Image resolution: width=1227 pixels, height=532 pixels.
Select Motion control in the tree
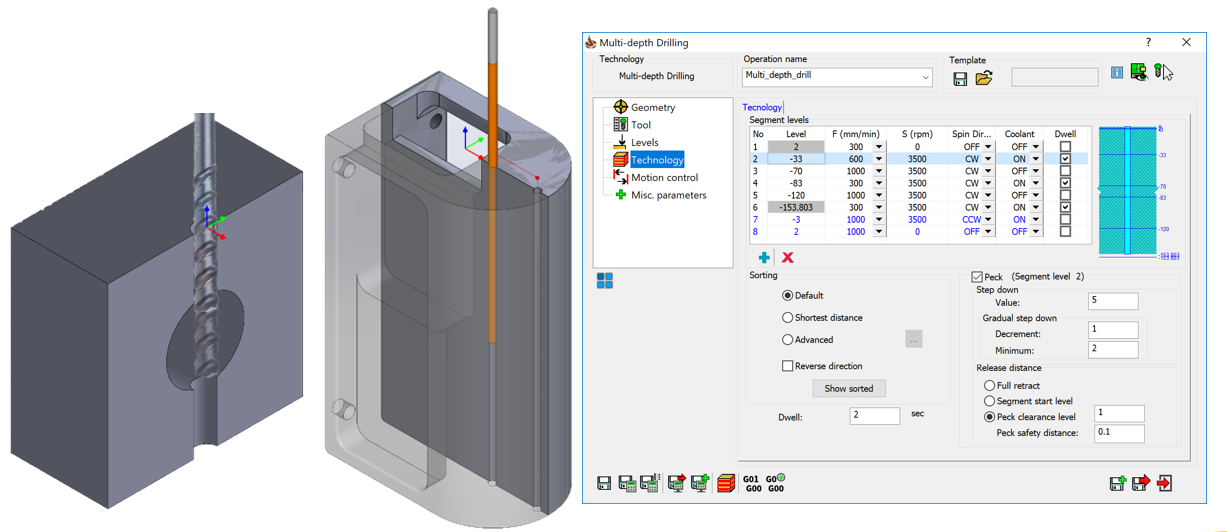[664, 177]
